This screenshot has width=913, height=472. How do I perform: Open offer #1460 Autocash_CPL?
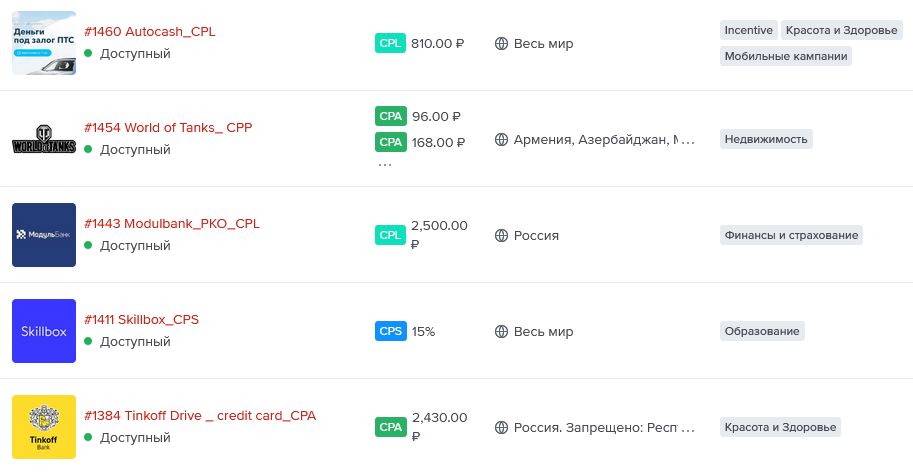(149, 32)
